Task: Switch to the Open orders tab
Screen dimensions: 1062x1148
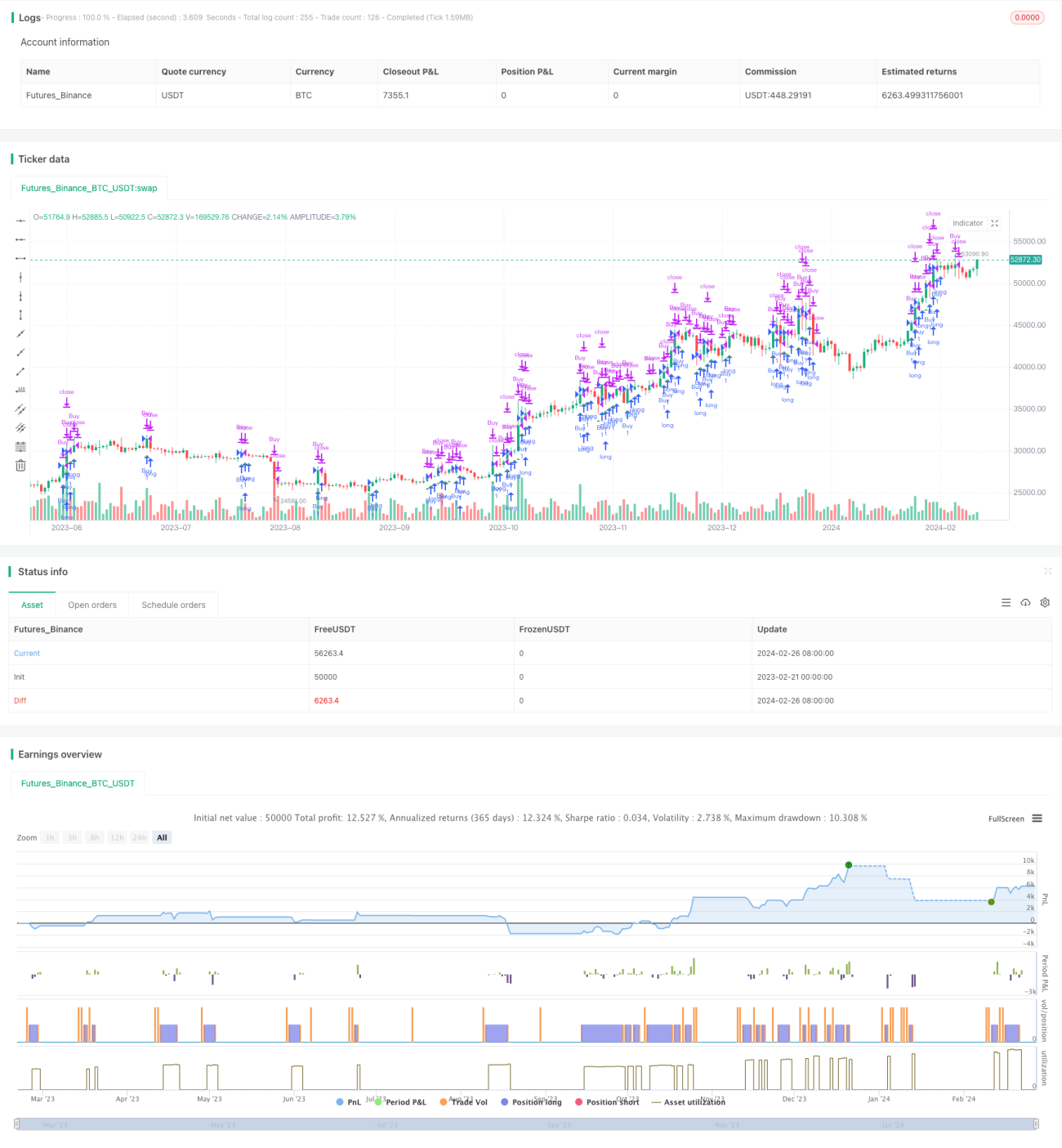Action: tap(92, 605)
